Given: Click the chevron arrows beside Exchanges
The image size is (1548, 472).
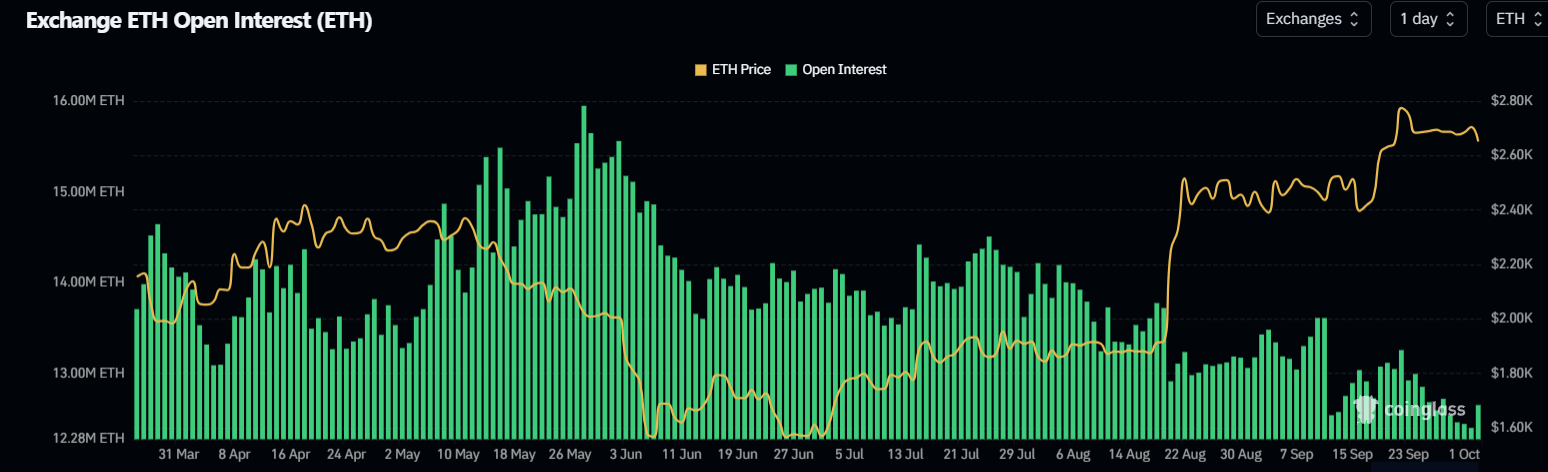Looking at the screenshot, I should pos(1354,19).
